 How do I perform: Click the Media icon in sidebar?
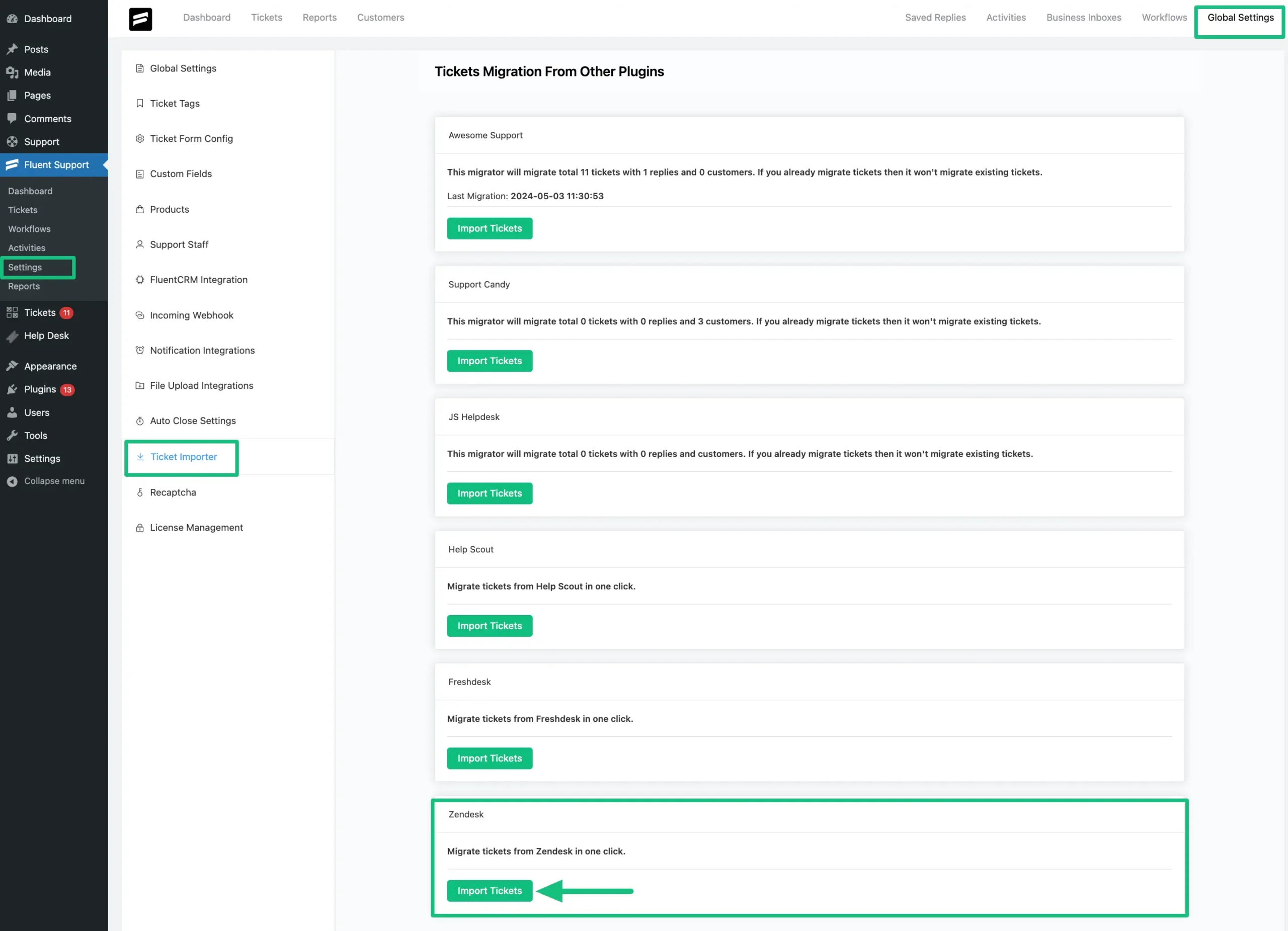(x=12, y=72)
